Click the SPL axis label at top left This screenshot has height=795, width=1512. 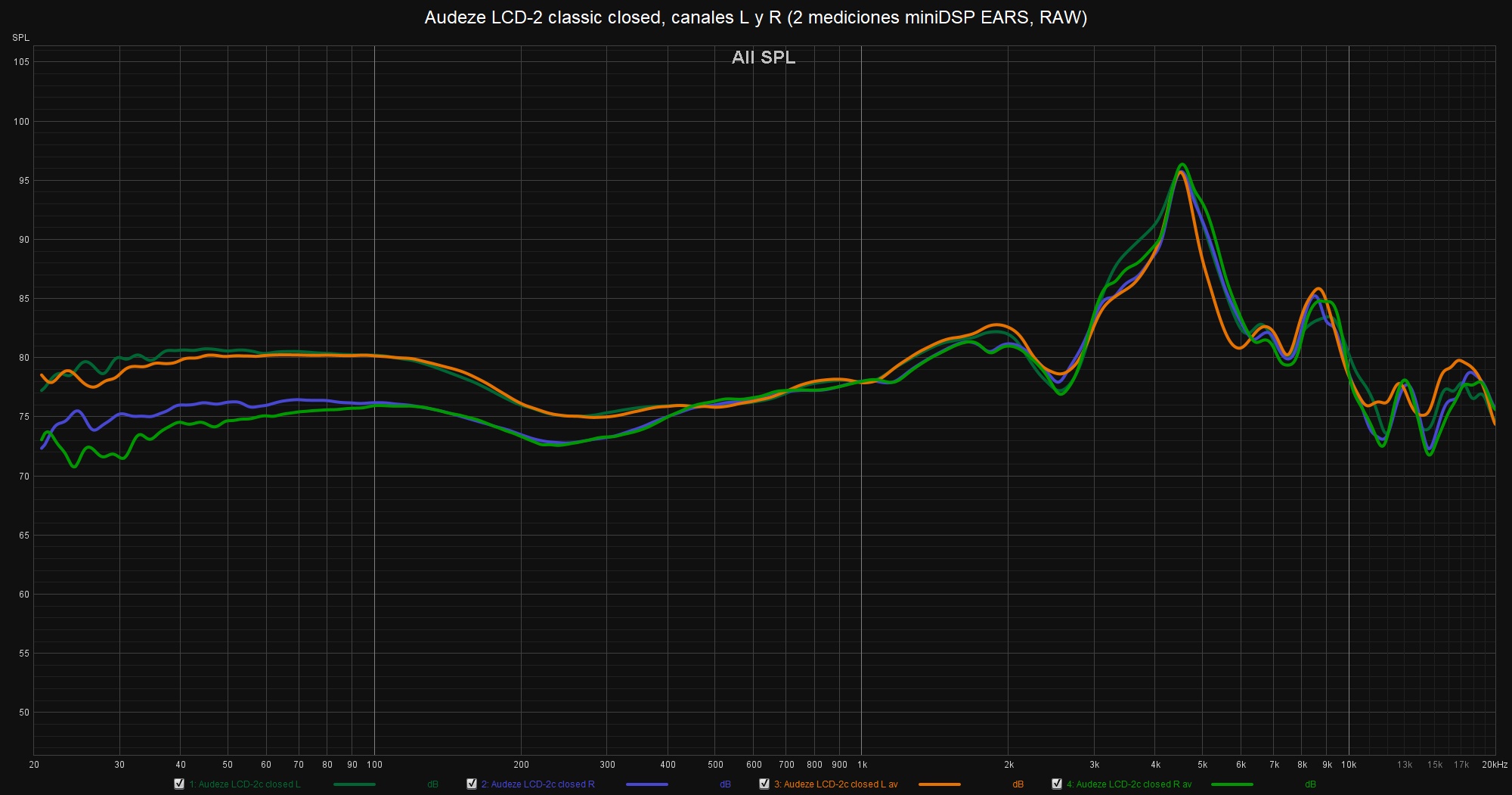click(x=20, y=38)
